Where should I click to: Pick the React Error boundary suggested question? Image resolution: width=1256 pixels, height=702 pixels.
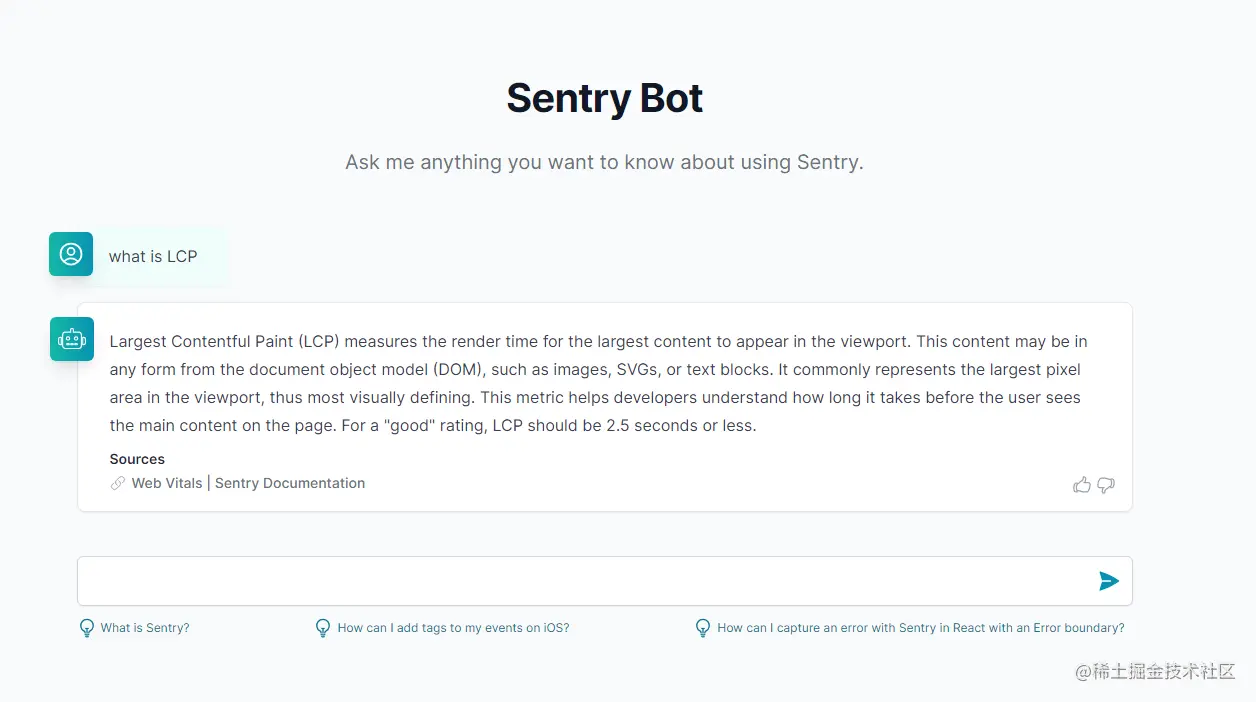coord(920,628)
